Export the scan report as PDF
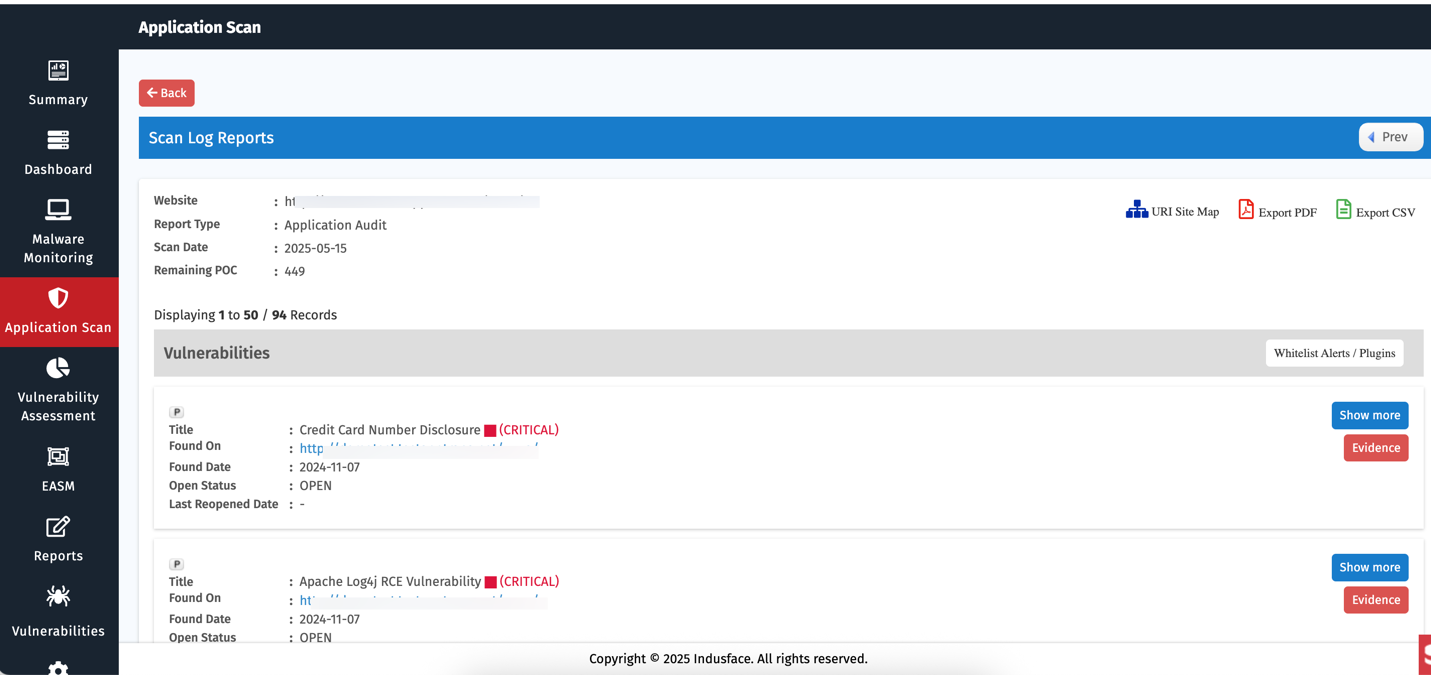This screenshot has width=1431, height=675. (x=1277, y=210)
